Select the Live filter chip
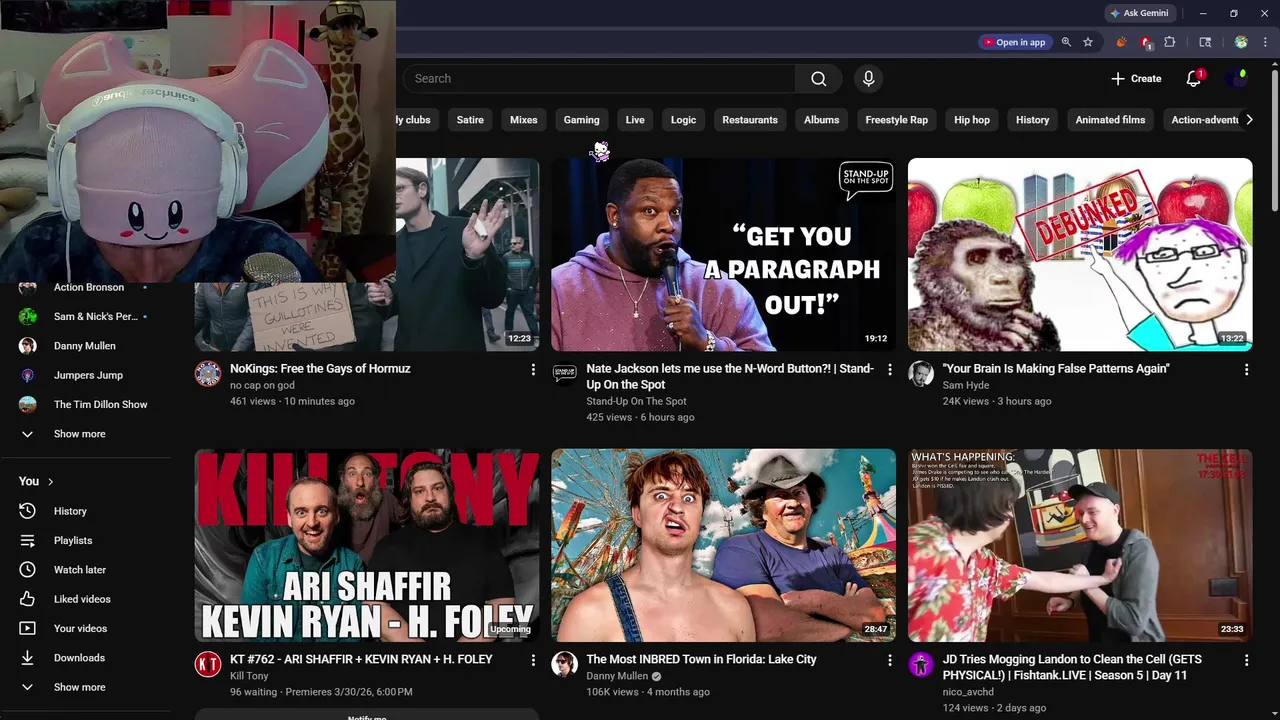The width and height of the screenshot is (1280, 720). coord(635,120)
